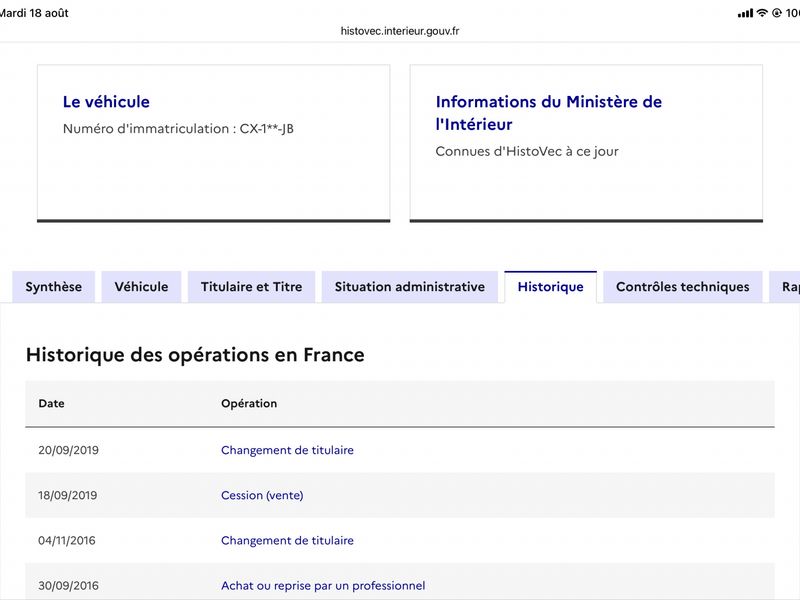Screen dimensions: 800x600
Task: Open the Titulaire et Titre tab
Action: pyautogui.click(x=252, y=287)
